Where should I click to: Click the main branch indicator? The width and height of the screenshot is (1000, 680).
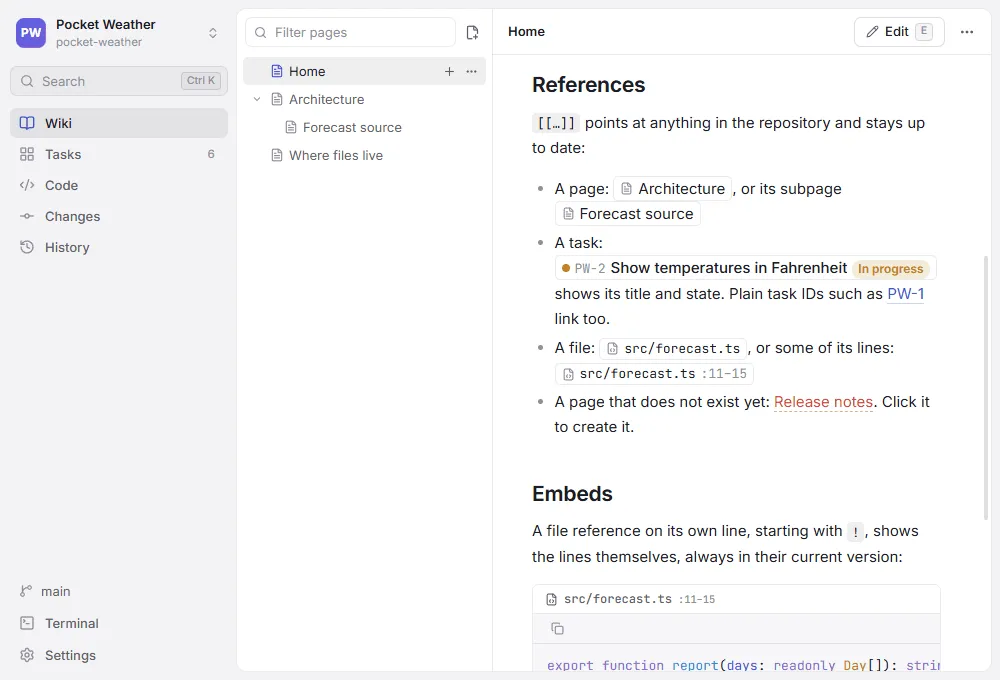pos(45,591)
